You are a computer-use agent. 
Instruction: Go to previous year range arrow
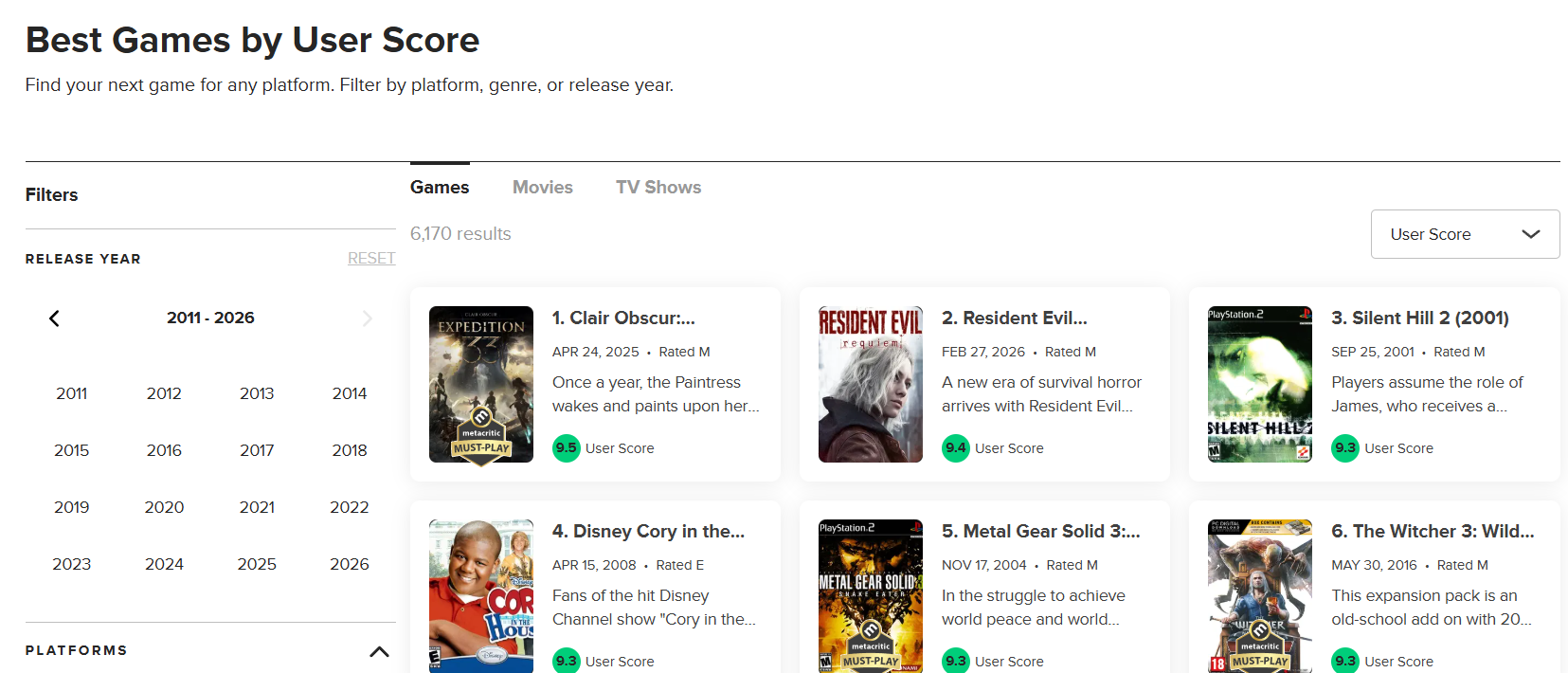[54, 318]
